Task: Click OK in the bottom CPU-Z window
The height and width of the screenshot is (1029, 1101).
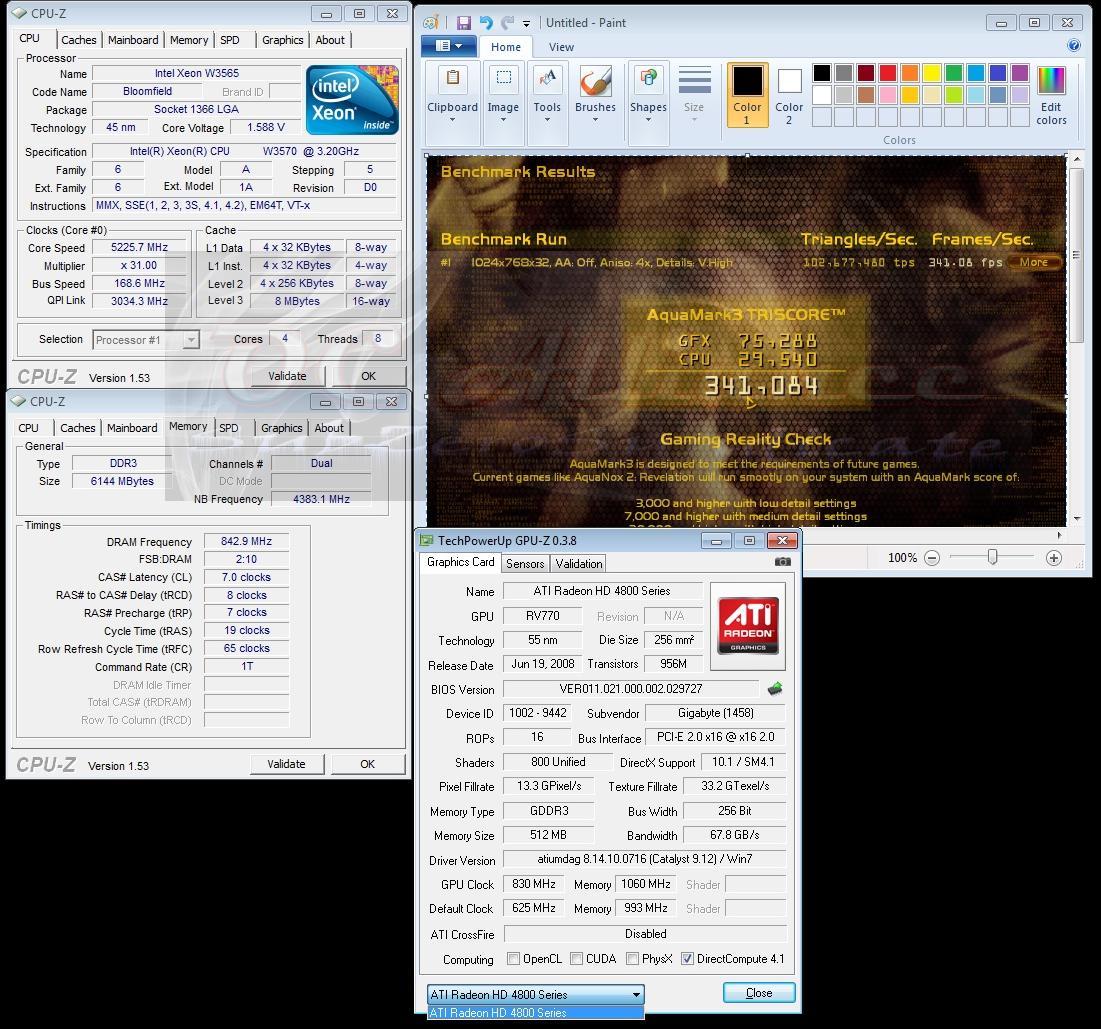Action: [x=368, y=763]
